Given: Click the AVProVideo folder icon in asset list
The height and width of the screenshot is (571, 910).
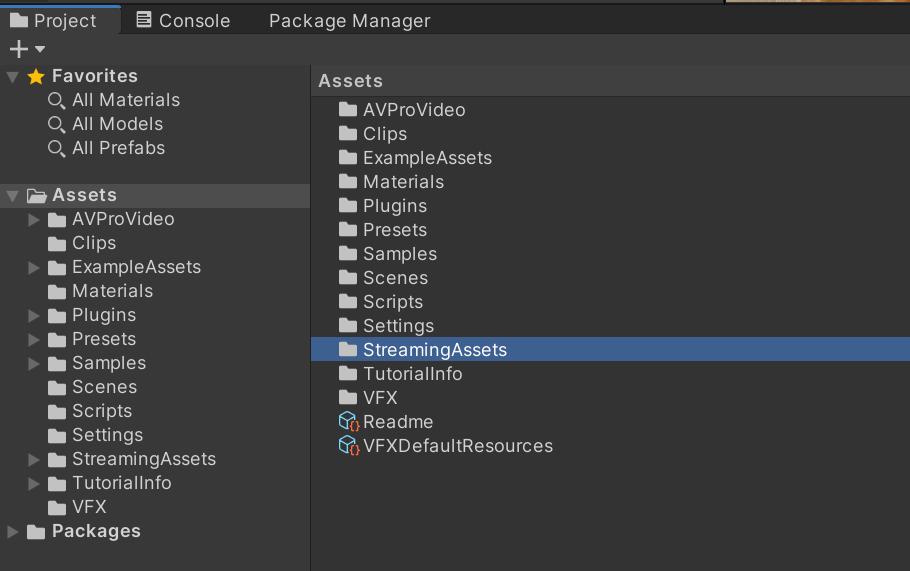Looking at the screenshot, I should (348, 110).
